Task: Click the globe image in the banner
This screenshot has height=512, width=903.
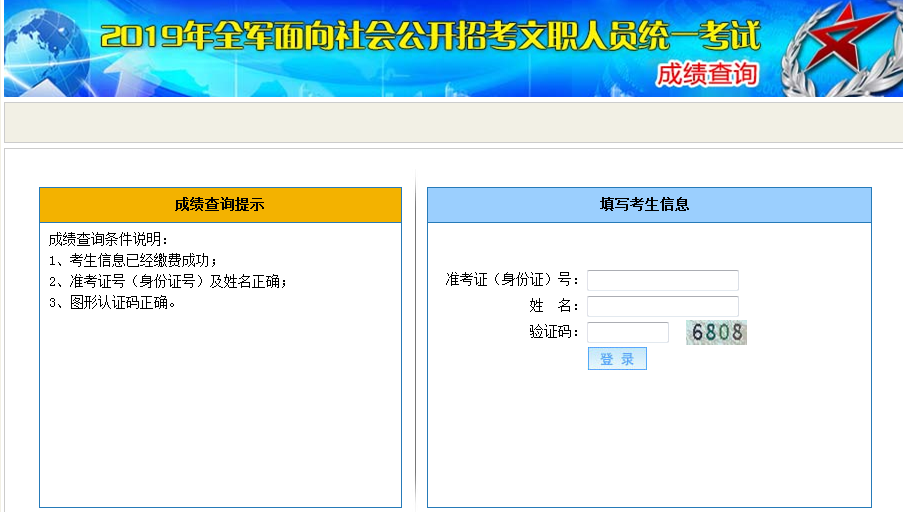Action: click(47, 53)
